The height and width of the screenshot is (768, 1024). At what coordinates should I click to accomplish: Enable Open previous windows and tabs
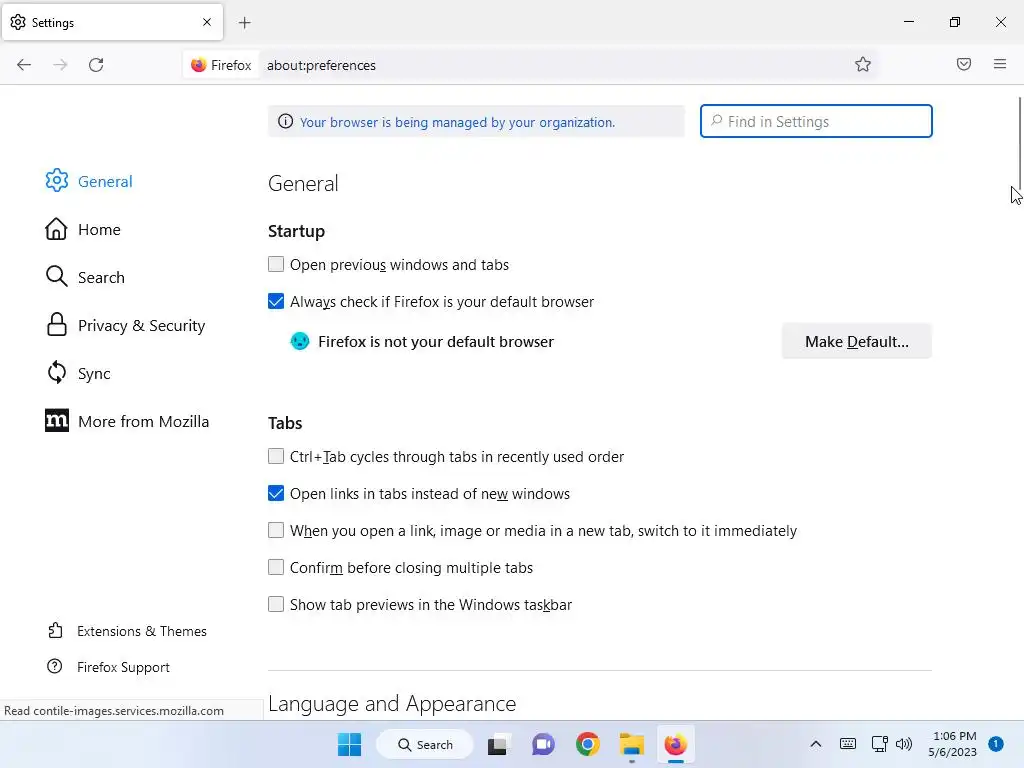point(276,264)
